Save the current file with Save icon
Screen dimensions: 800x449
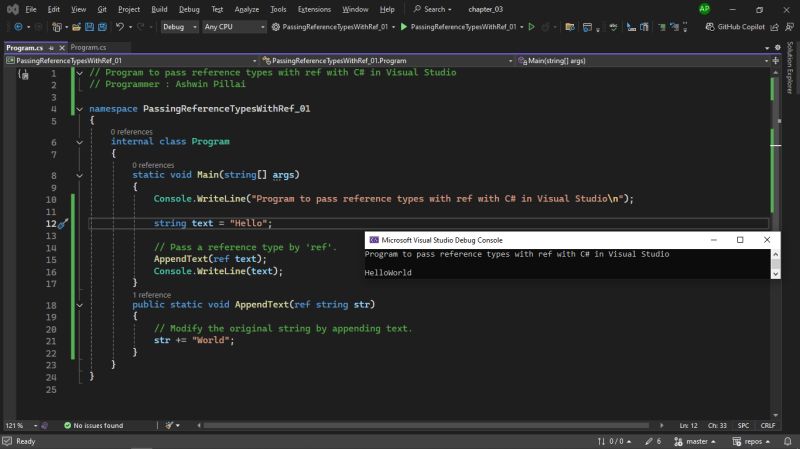(89, 27)
